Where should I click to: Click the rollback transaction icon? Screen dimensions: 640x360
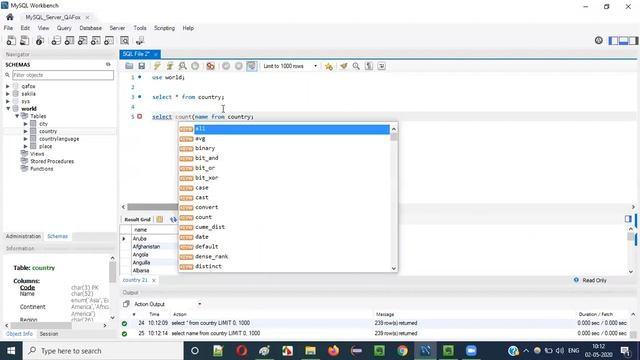[238, 66]
